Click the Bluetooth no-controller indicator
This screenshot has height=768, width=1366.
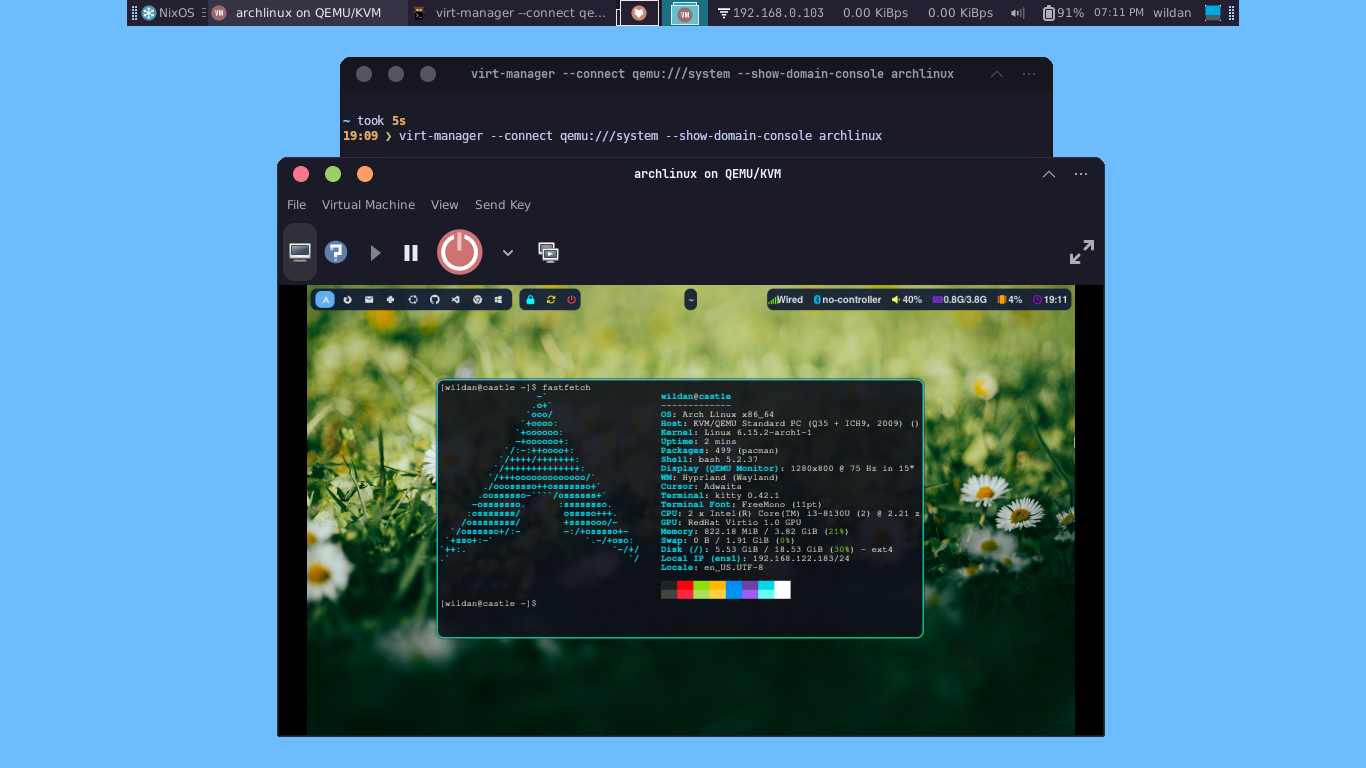pyautogui.click(x=847, y=299)
